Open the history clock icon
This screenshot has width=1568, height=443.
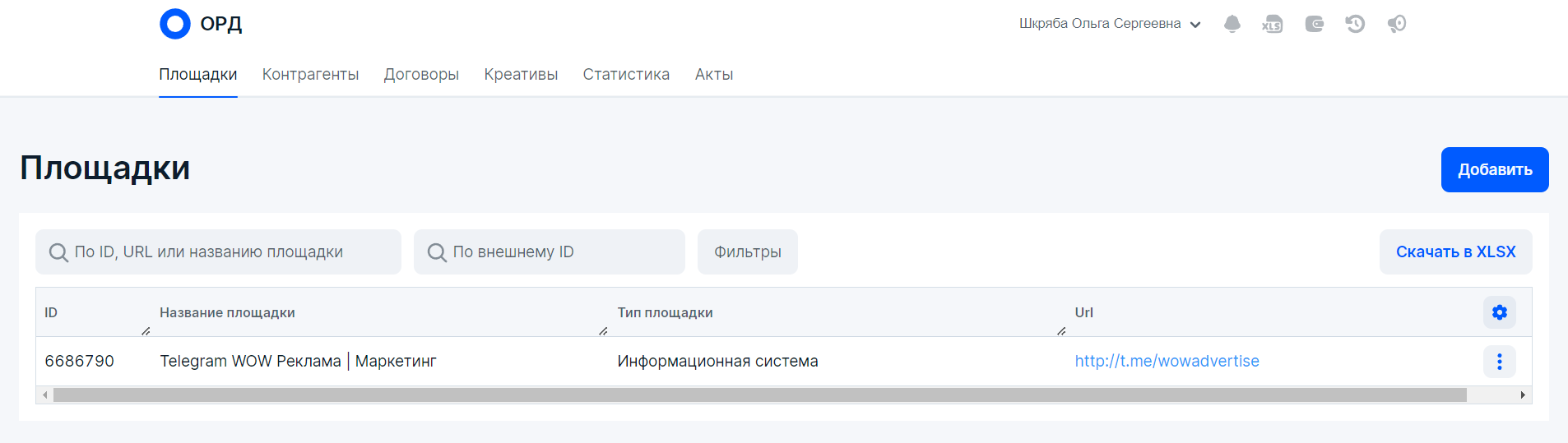(x=1355, y=24)
